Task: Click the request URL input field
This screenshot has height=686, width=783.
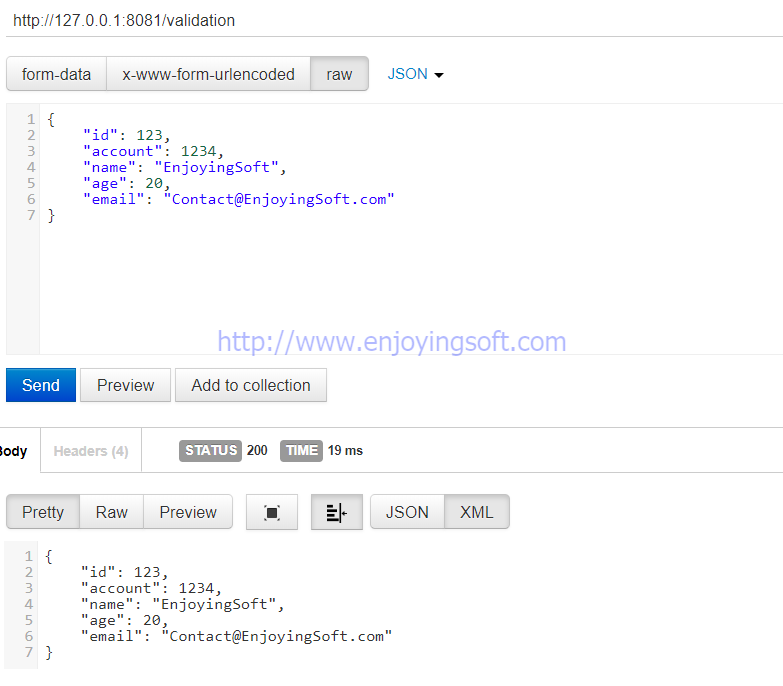Action: [x=394, y=20]
